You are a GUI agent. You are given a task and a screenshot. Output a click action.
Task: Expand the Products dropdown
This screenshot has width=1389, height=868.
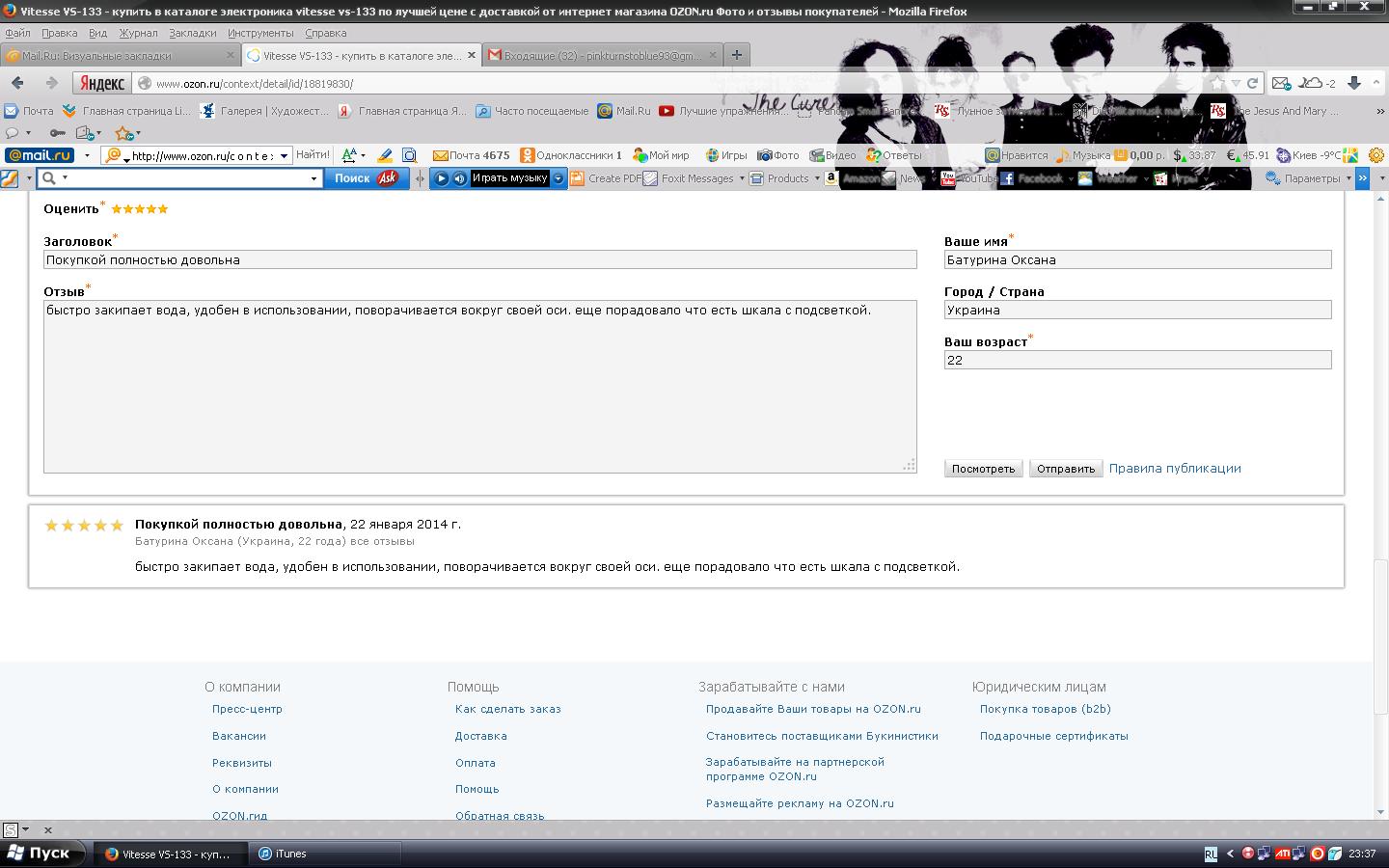click(817, 178)
